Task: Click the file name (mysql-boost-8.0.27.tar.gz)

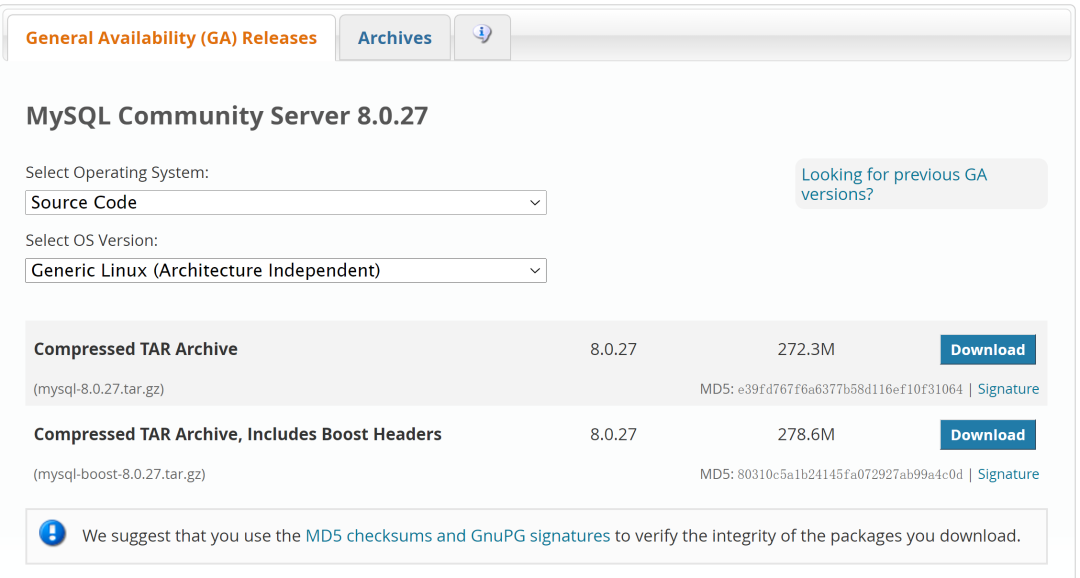Action: click(119, 474)
